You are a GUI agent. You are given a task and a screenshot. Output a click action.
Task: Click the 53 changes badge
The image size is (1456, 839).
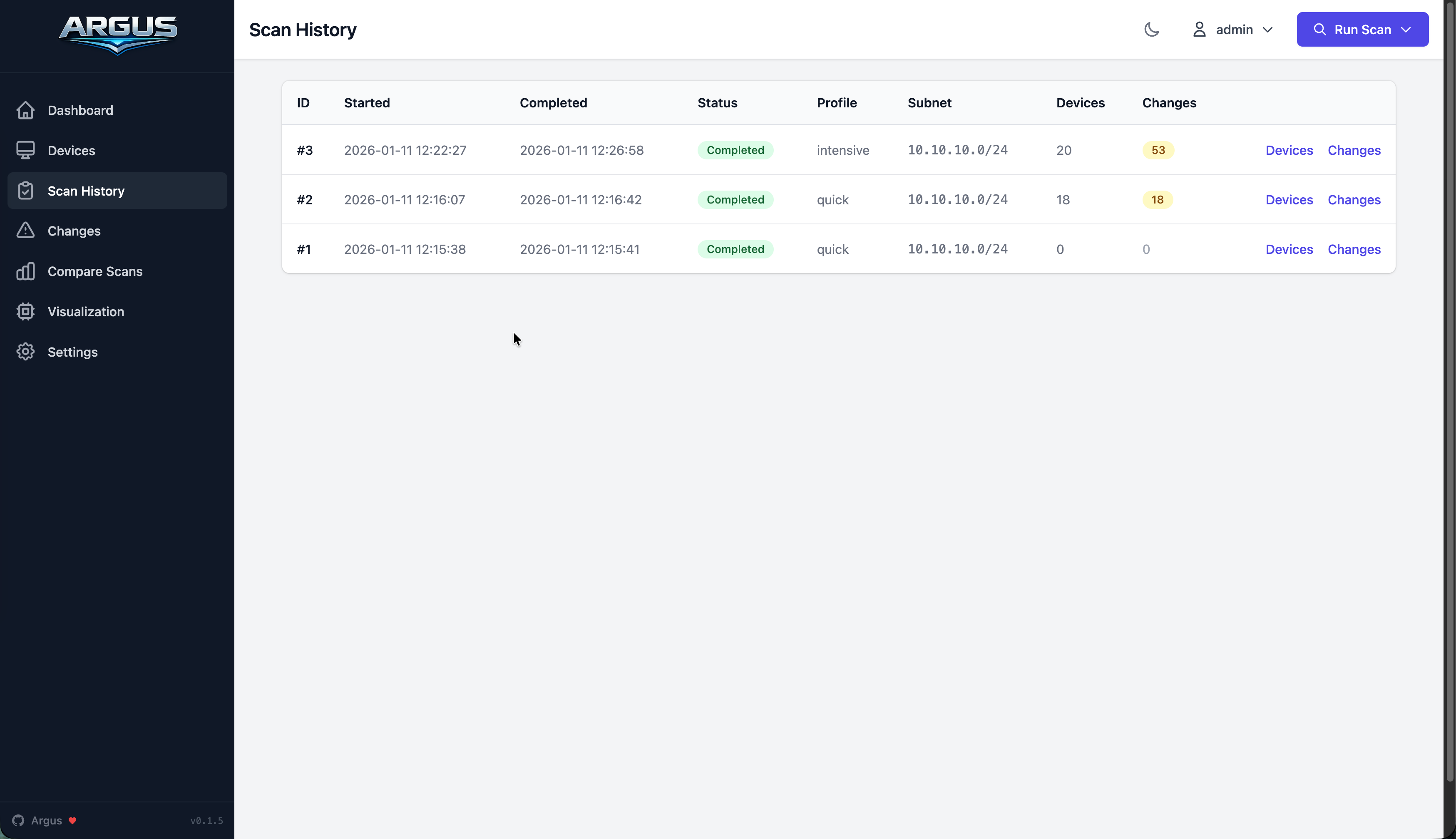coord(1158,150)
